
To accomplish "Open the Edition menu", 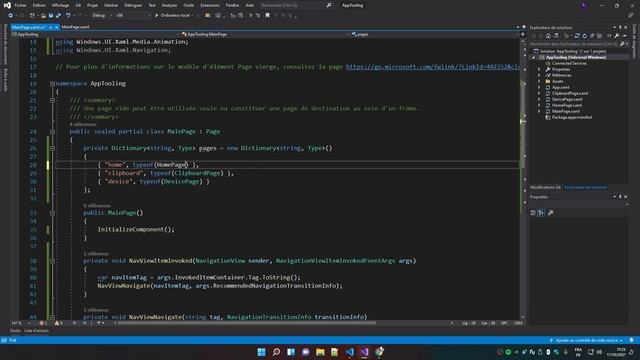I will 39,5.
